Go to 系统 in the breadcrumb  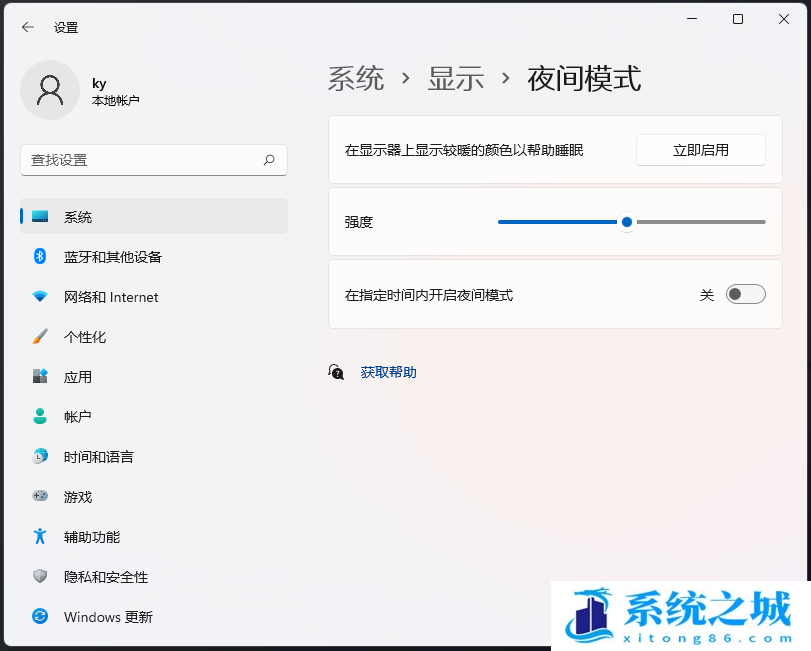pos(356,79)
